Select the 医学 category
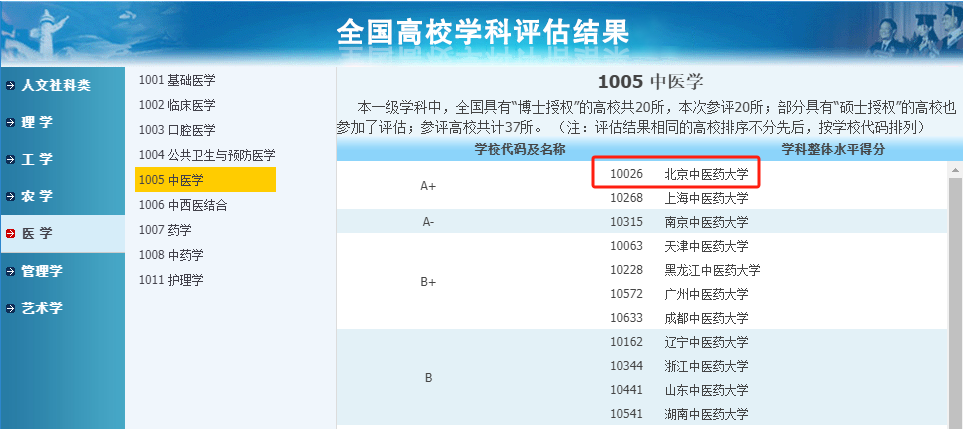963x429 pixels. click(37, 234)
